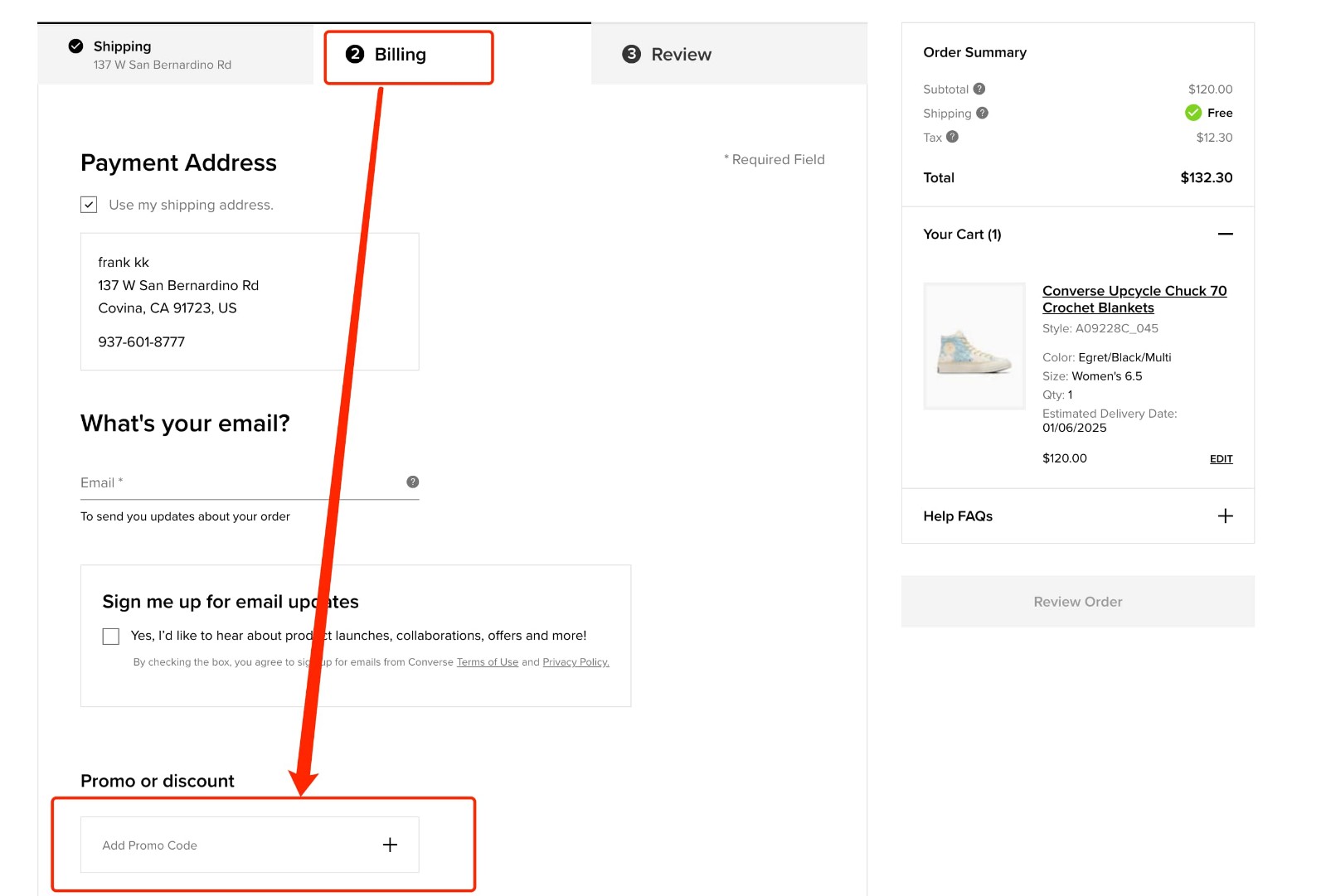This screenshot has width=1326, height=896.
Task: Click the Shipping step completed checkmark icon
Action: click(x=75, y=46)
